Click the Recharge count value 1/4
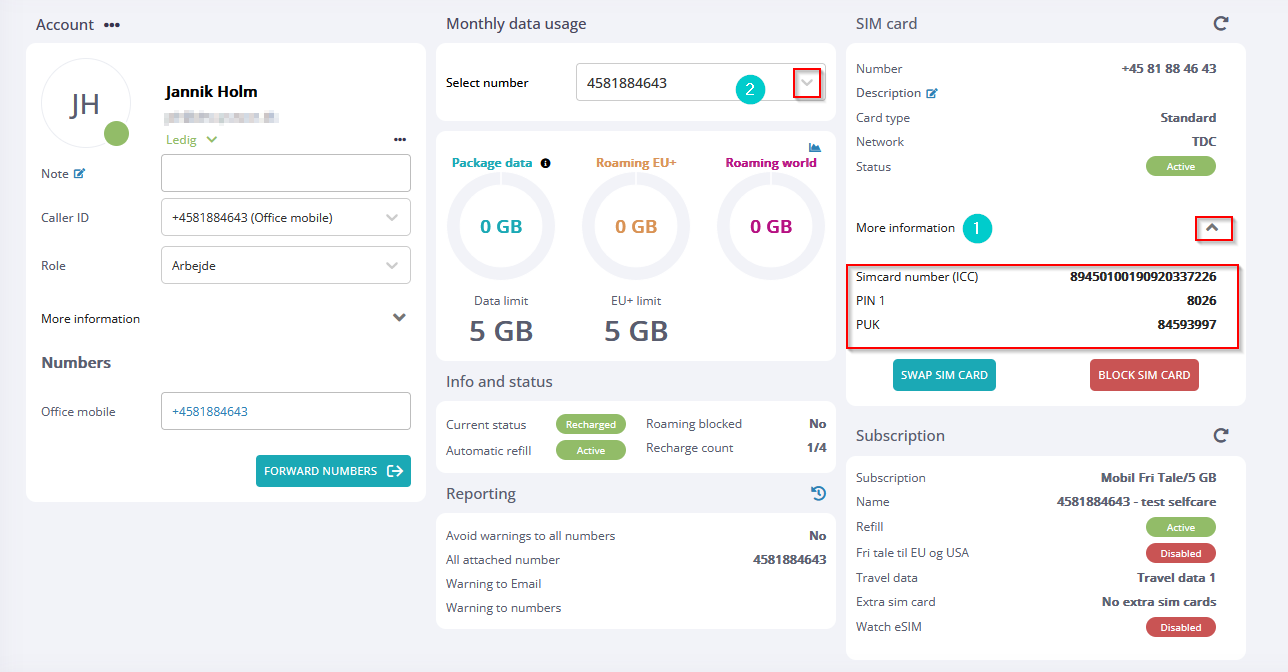Viewport: 1288px width, 672px height. click(x=817, y=448)
